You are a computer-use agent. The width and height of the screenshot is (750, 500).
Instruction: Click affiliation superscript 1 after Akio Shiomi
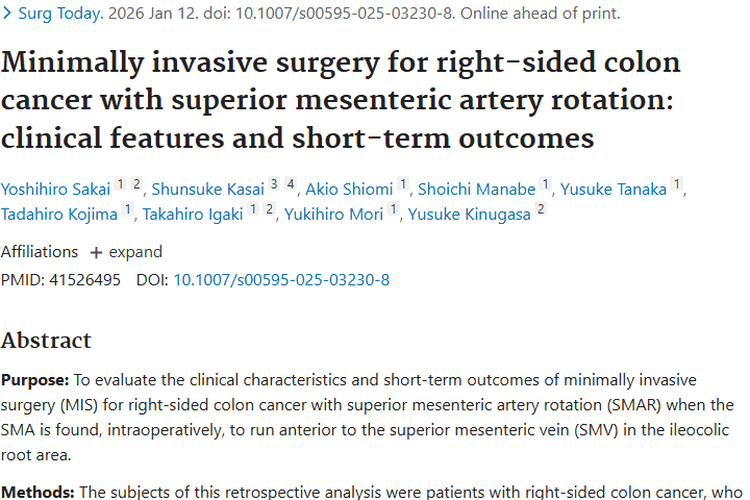tap(403, 184)
